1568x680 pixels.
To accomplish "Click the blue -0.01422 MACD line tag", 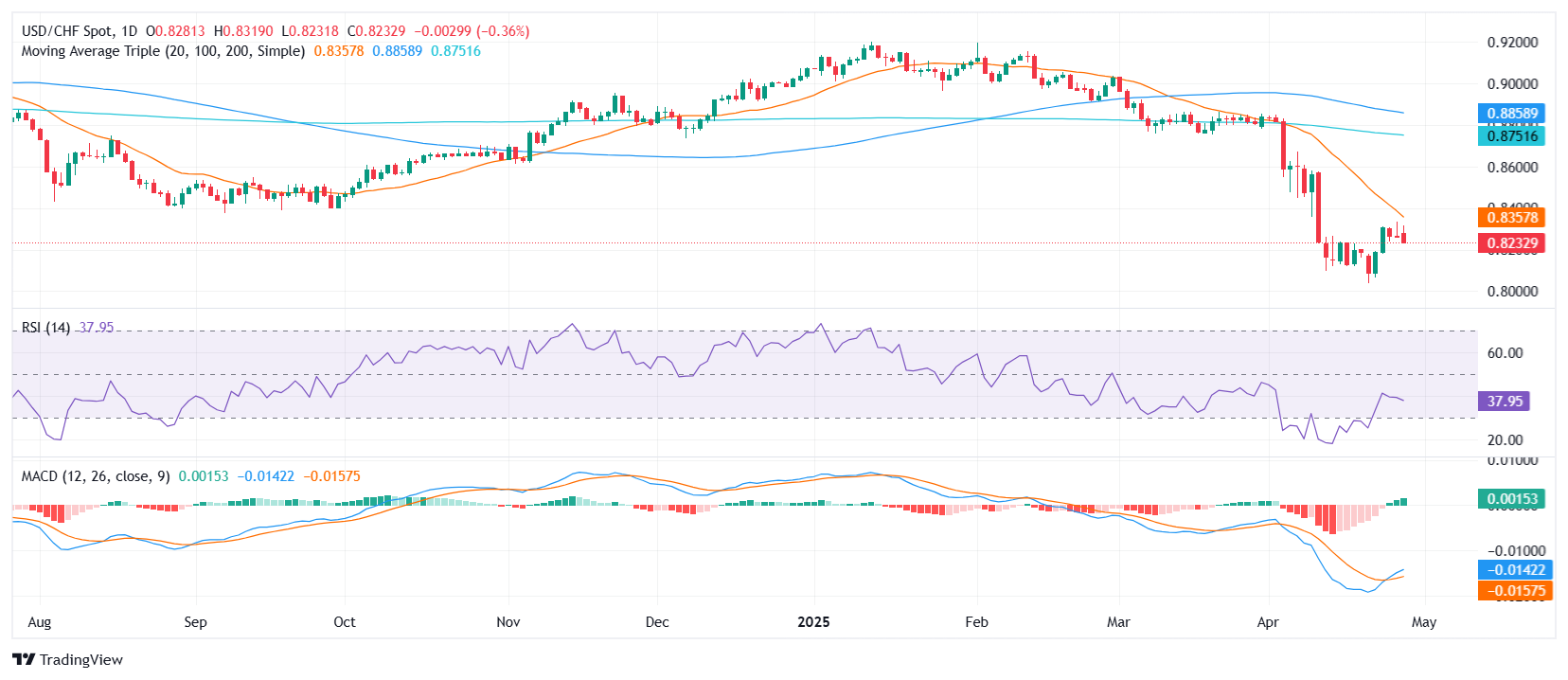I will 1515,570.
